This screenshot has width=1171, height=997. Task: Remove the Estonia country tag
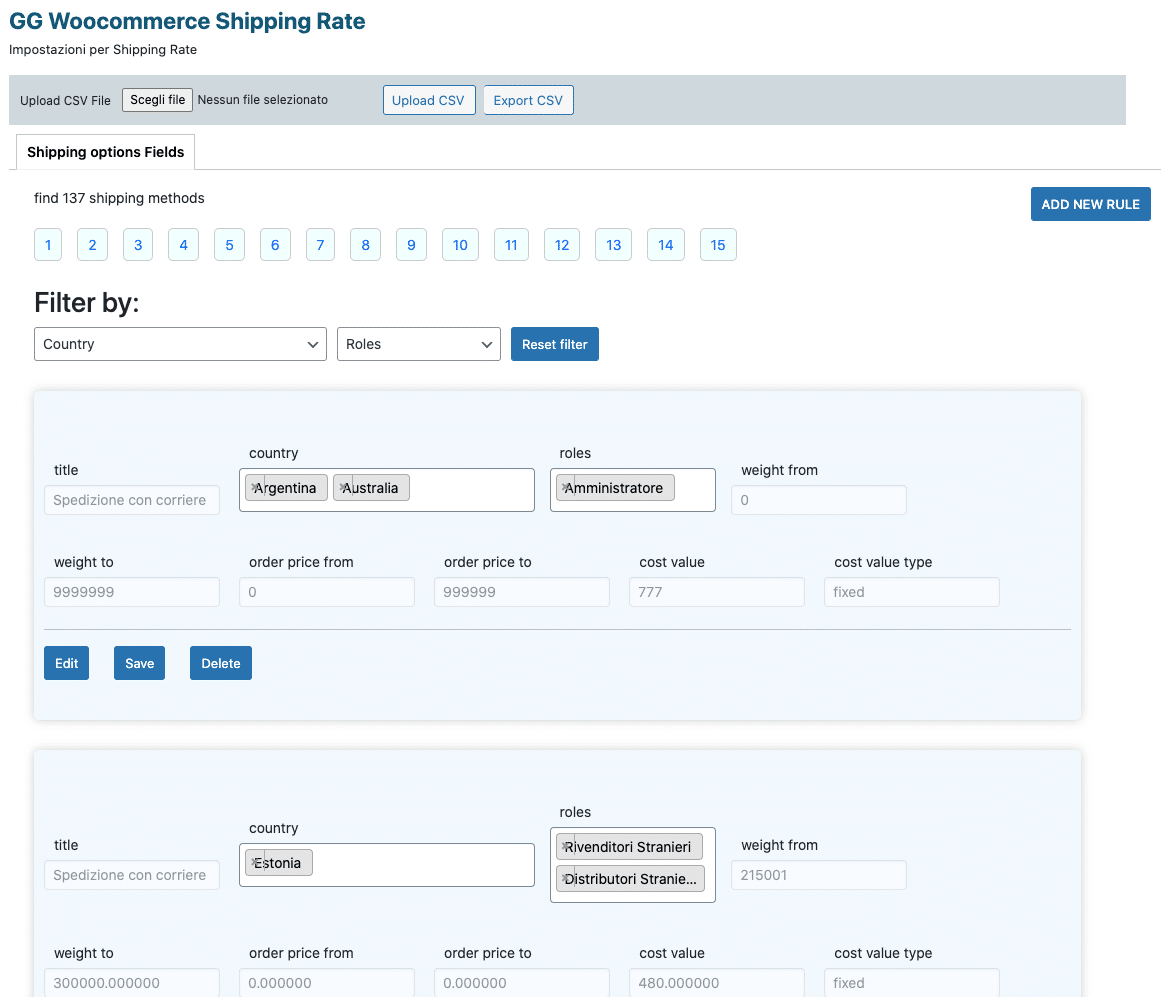tap(254, 862)
